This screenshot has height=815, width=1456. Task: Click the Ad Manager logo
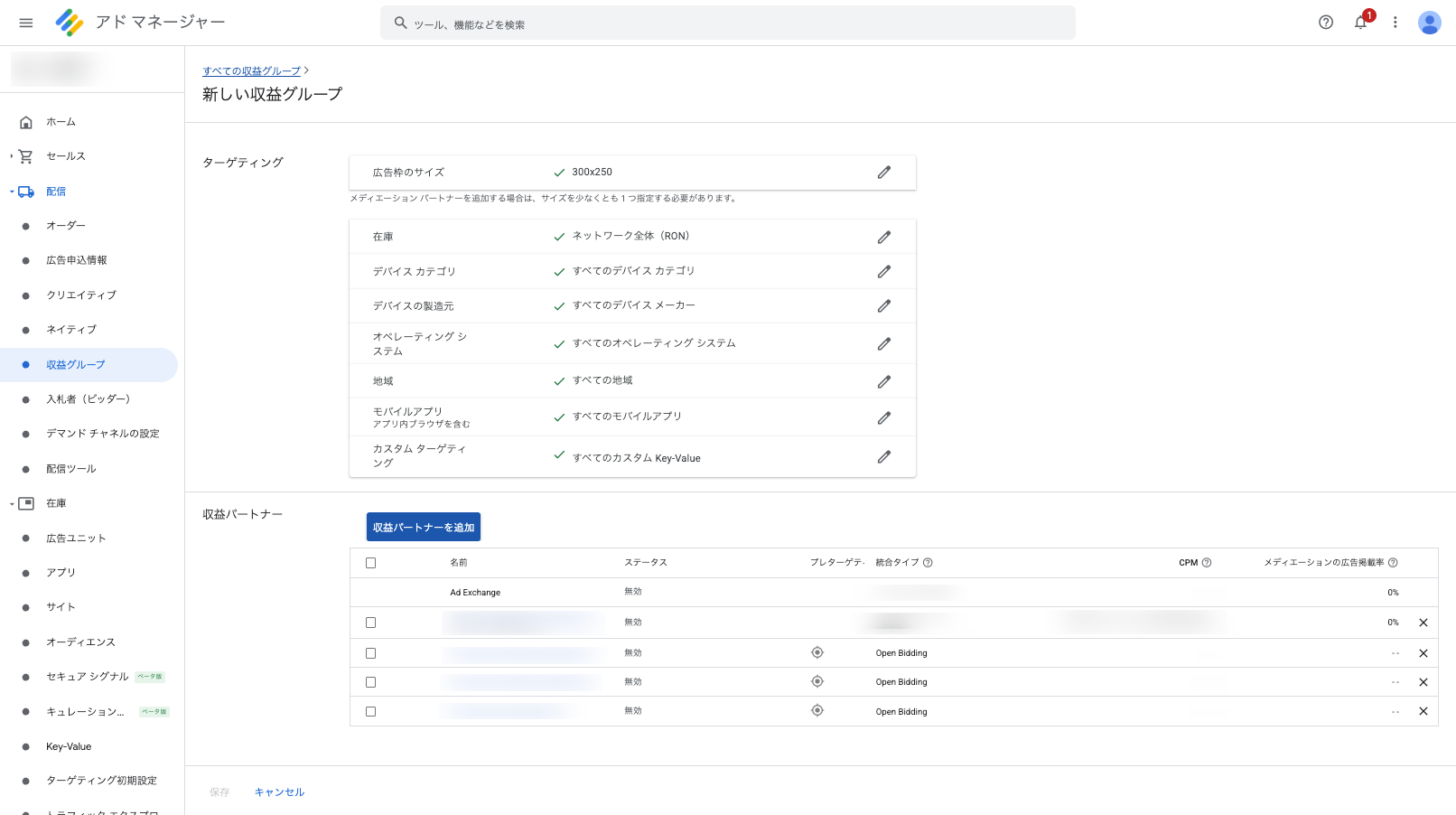[x=70, y=23]
